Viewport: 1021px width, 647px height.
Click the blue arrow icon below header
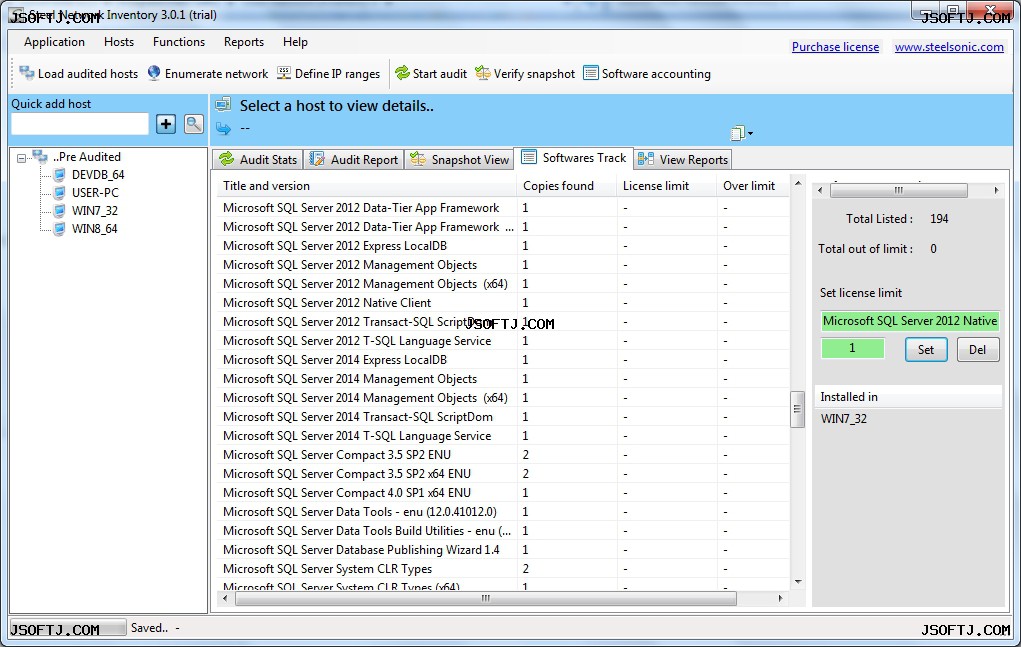tap(223, 128)
